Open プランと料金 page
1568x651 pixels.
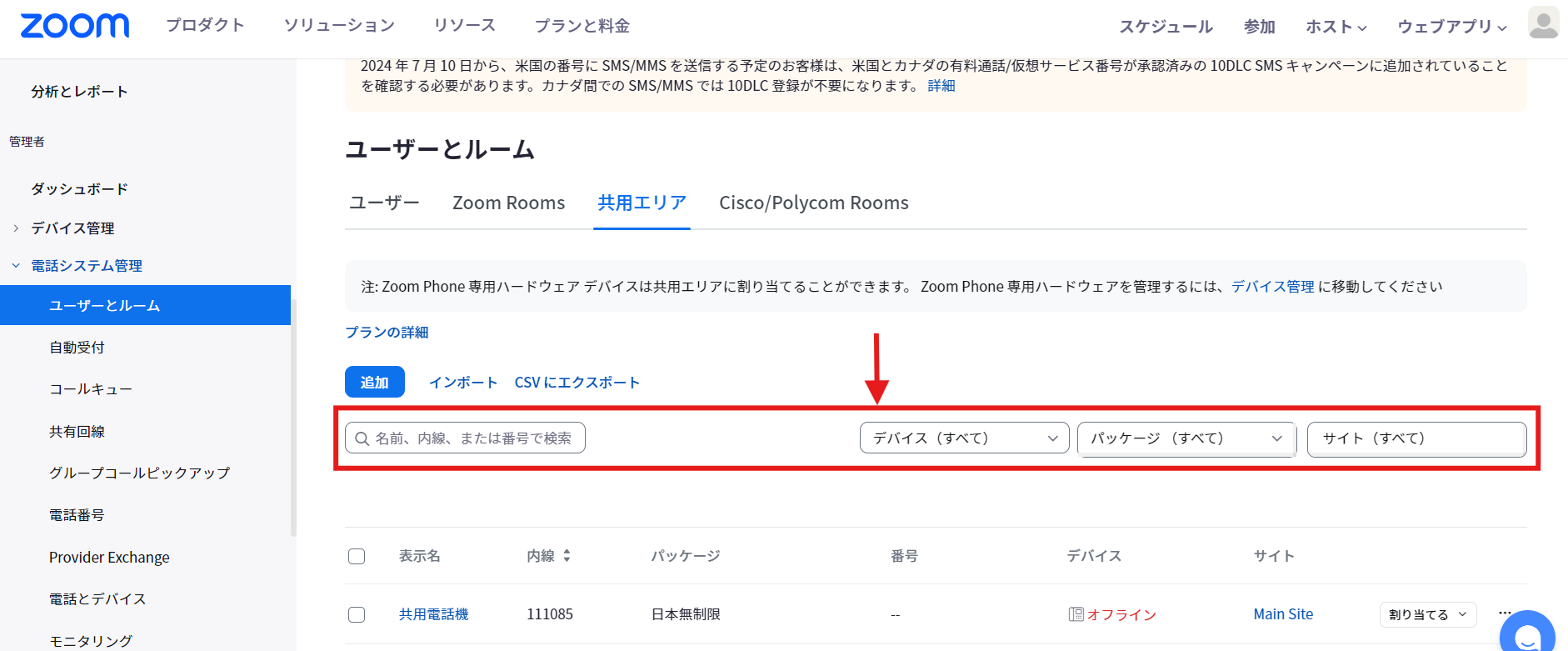582,26
